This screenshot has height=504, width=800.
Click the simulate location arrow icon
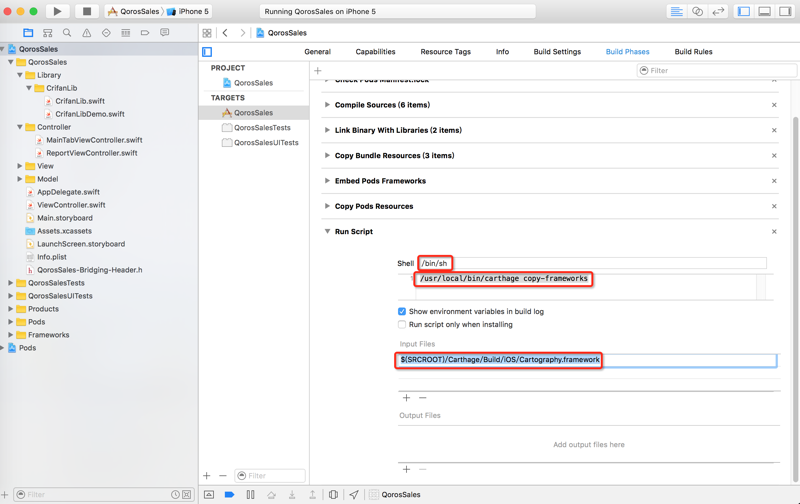click(354, 494)
